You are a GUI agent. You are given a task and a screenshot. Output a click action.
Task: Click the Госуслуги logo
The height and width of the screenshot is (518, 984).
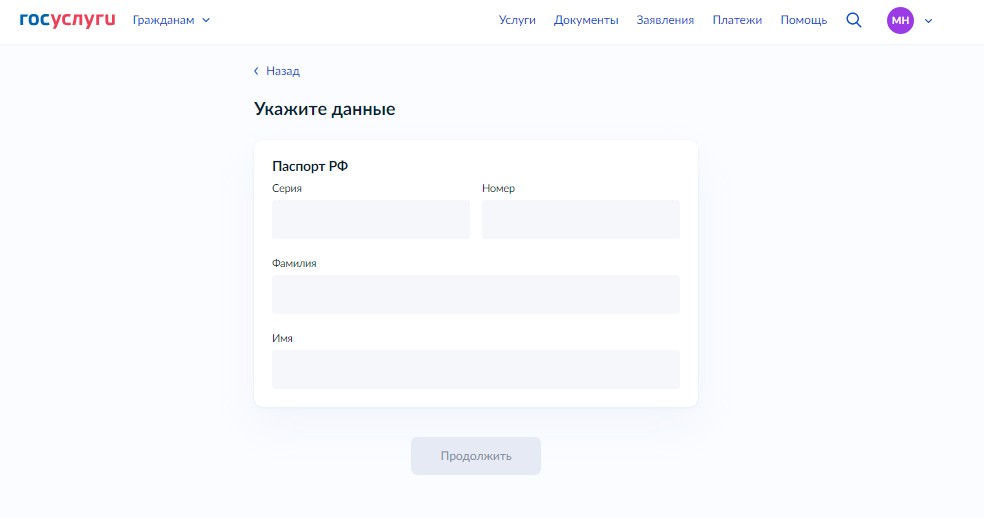point(67,20)
